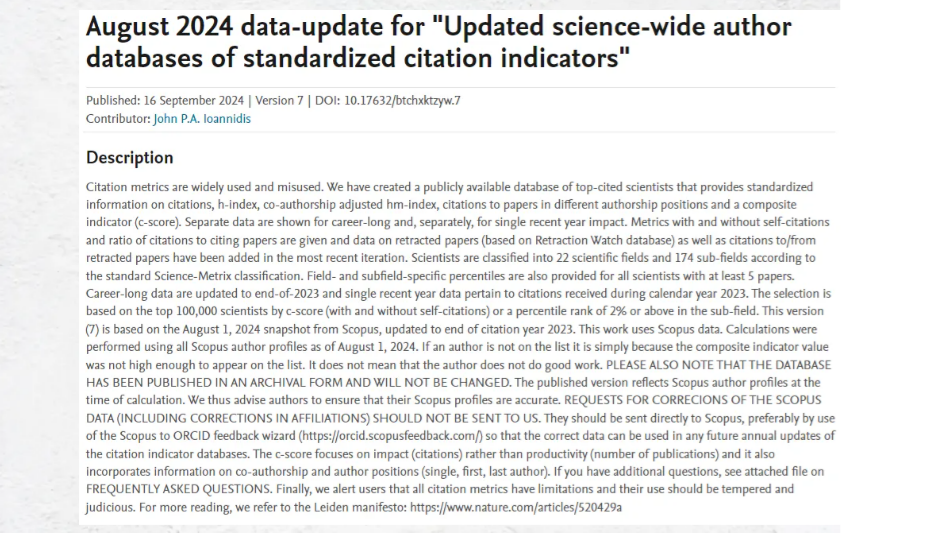948x533 pixels.
Task: Click the Published 16 September 2024 date
Action: click(164, 100)
